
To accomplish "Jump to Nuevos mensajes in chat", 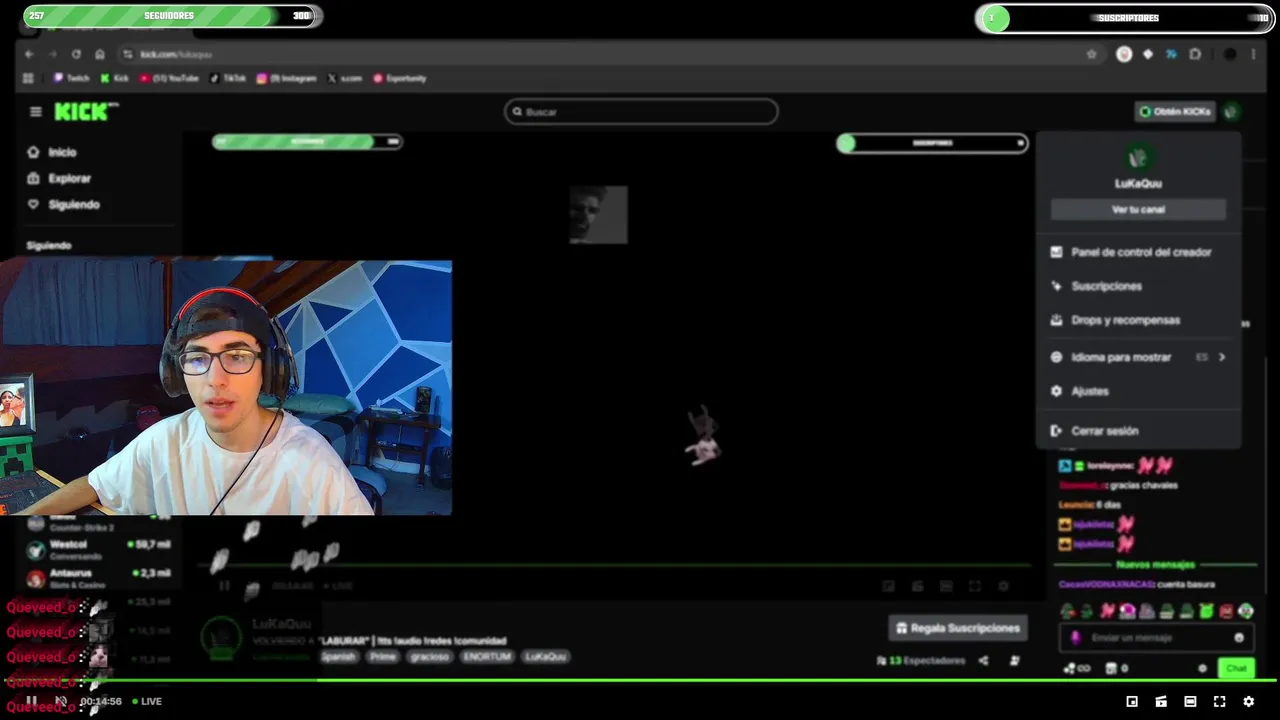I will click(1155, 564).
